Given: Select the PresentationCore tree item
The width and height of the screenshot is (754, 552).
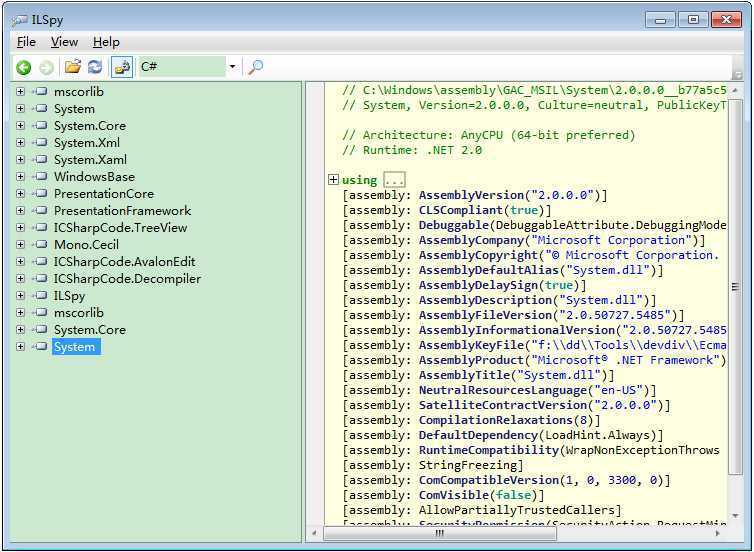Looking at the screenshot, I should tap(104, 194).
